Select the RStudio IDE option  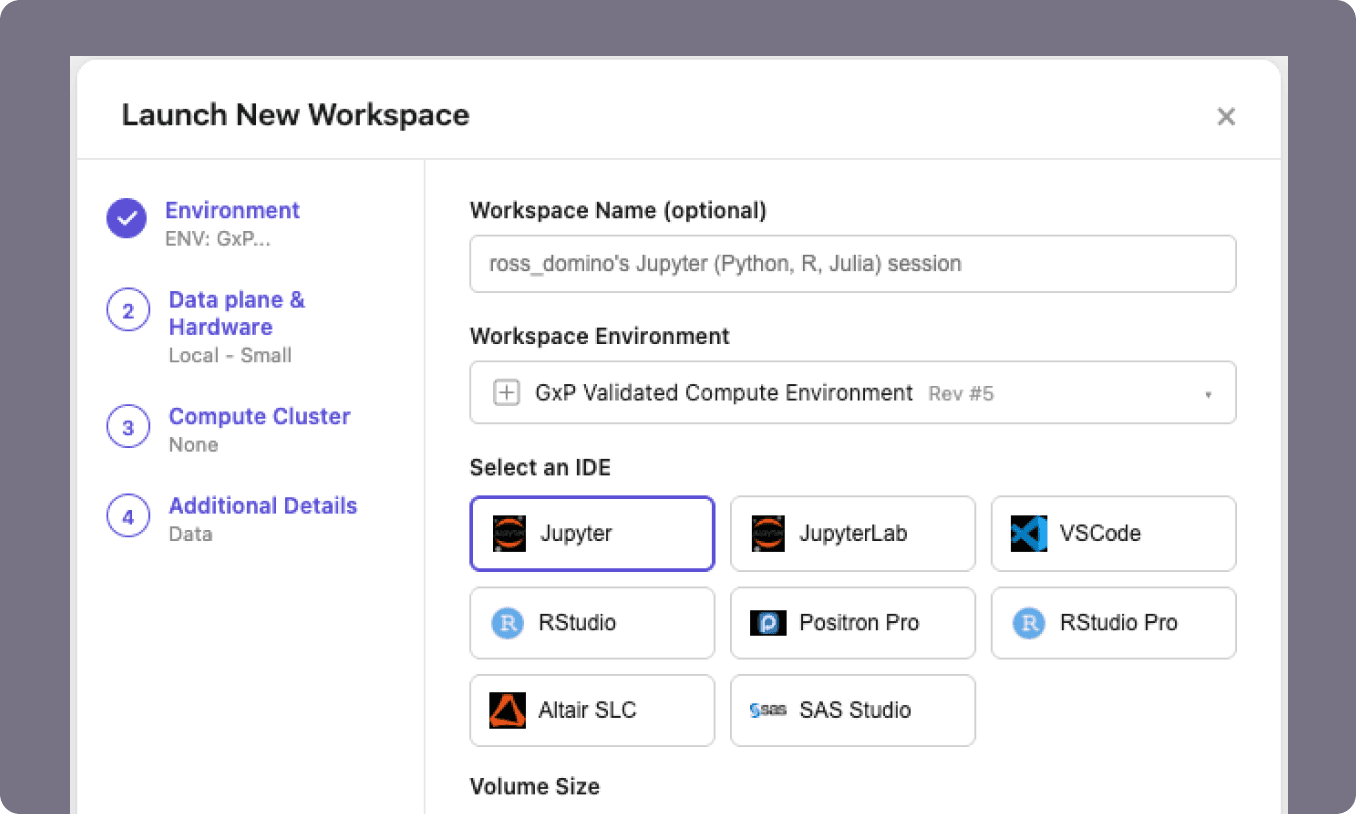pos(592,623)
